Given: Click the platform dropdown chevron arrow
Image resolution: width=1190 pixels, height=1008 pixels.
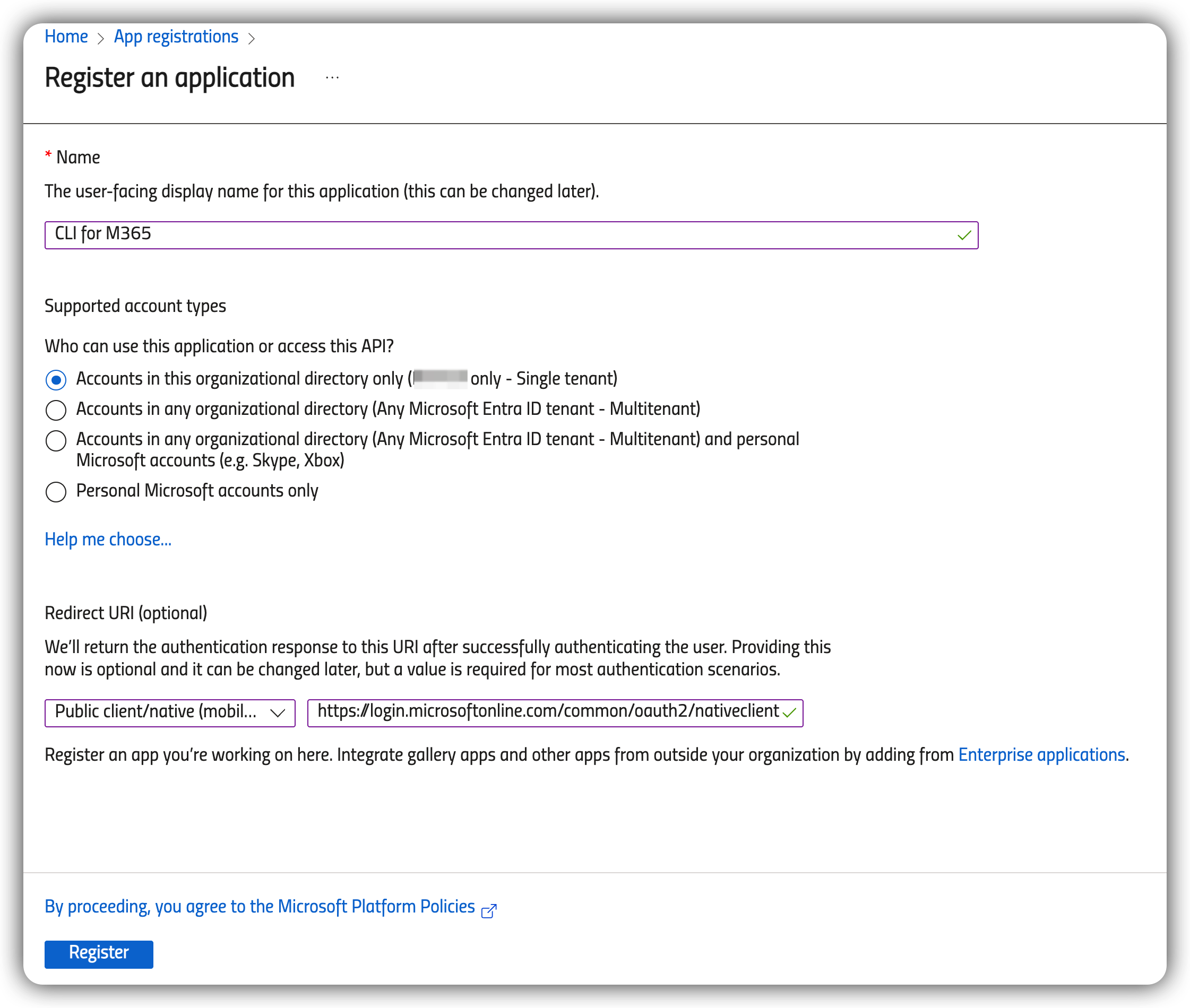Looking at the screenshot, I should click(x=278, y=712).
